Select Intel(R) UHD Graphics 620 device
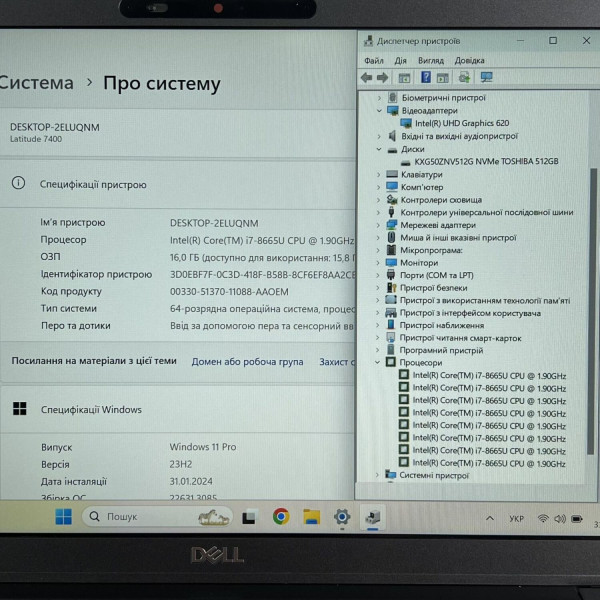 [x=462, y=123]
